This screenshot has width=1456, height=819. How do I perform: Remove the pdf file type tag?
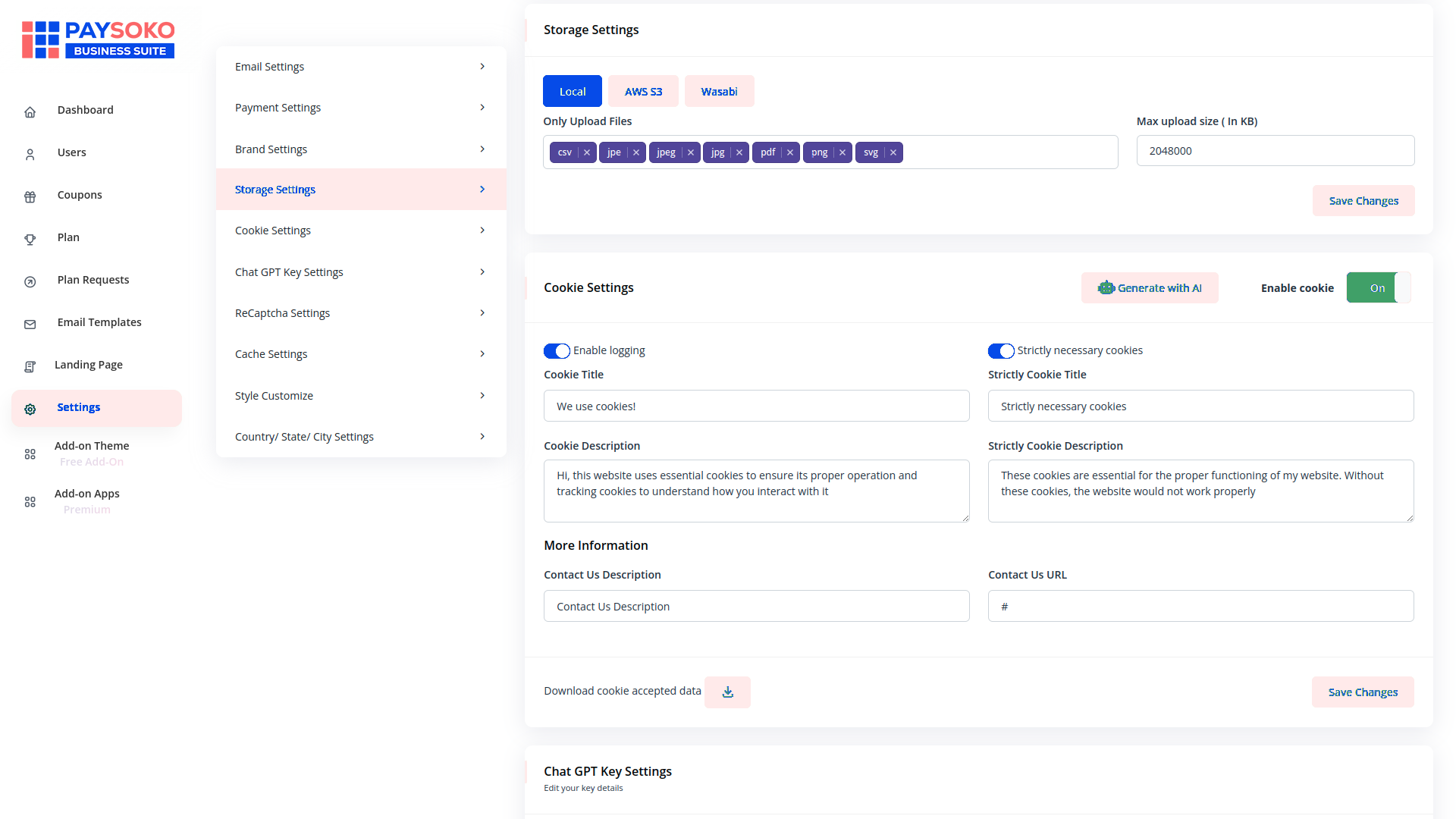(x=790, y=152)
